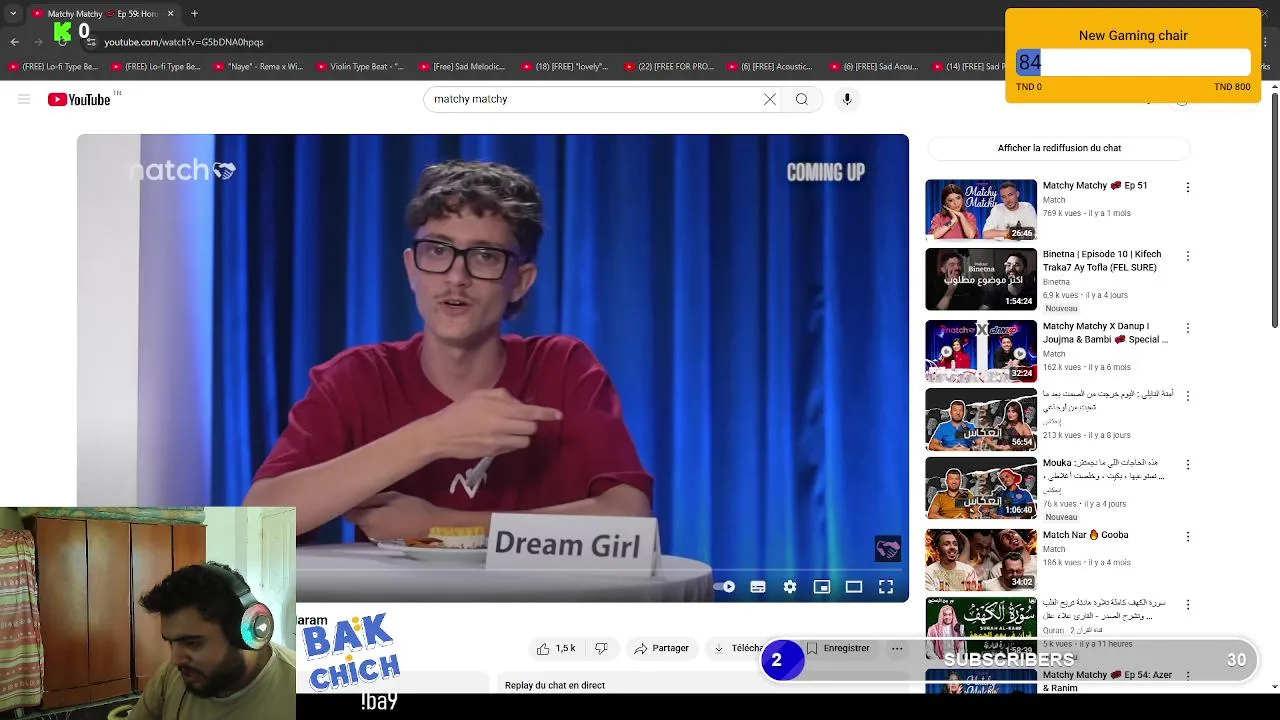
Task: Toggle the autoplay switch in the player
Action: click(x=725, y=587)
